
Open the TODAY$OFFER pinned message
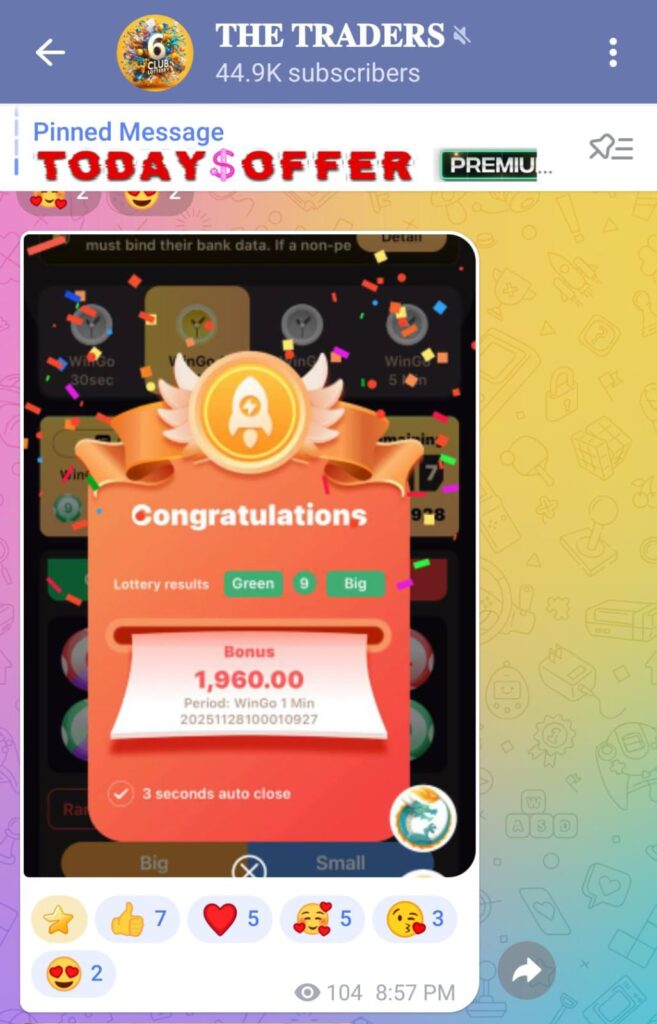(x=294, y=165)
